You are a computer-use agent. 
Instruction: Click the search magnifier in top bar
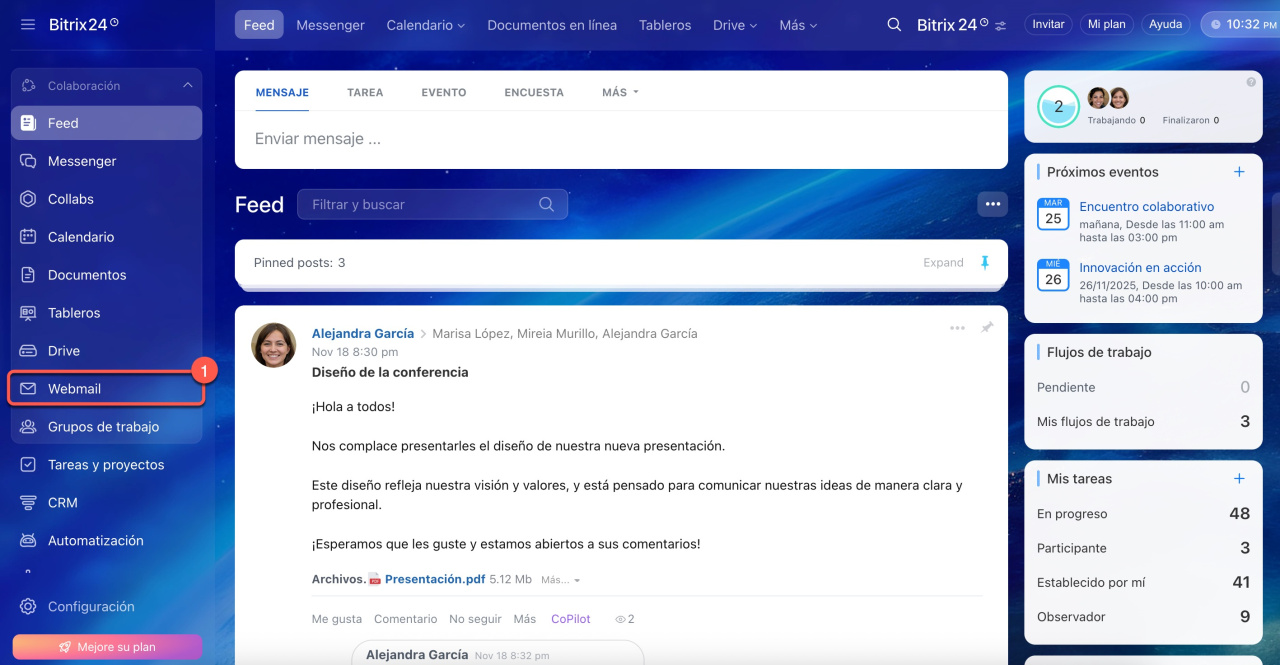[x=894, y=25]
